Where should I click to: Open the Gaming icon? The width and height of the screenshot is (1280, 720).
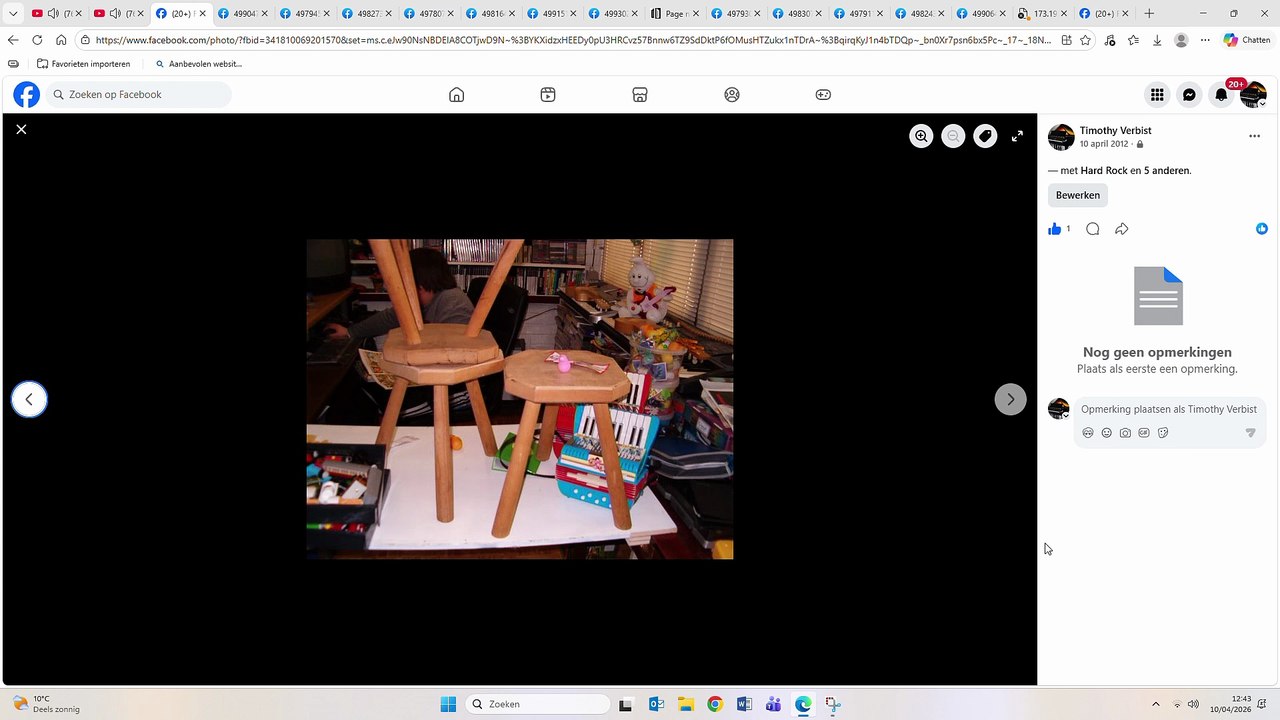823,94
